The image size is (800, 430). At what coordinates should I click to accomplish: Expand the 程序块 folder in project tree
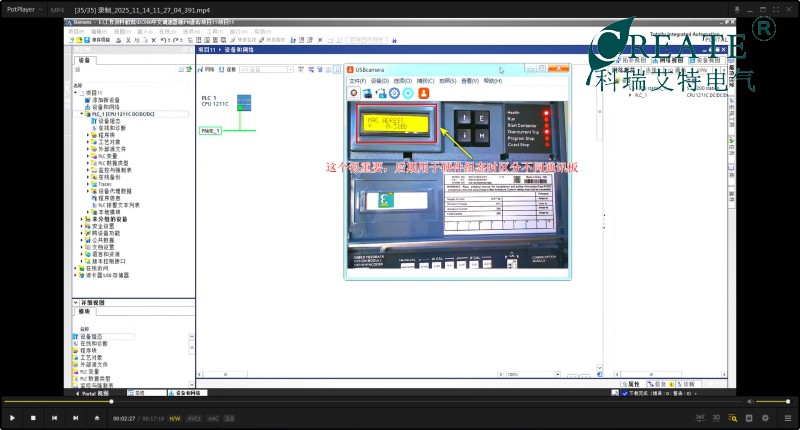[88, 134]
